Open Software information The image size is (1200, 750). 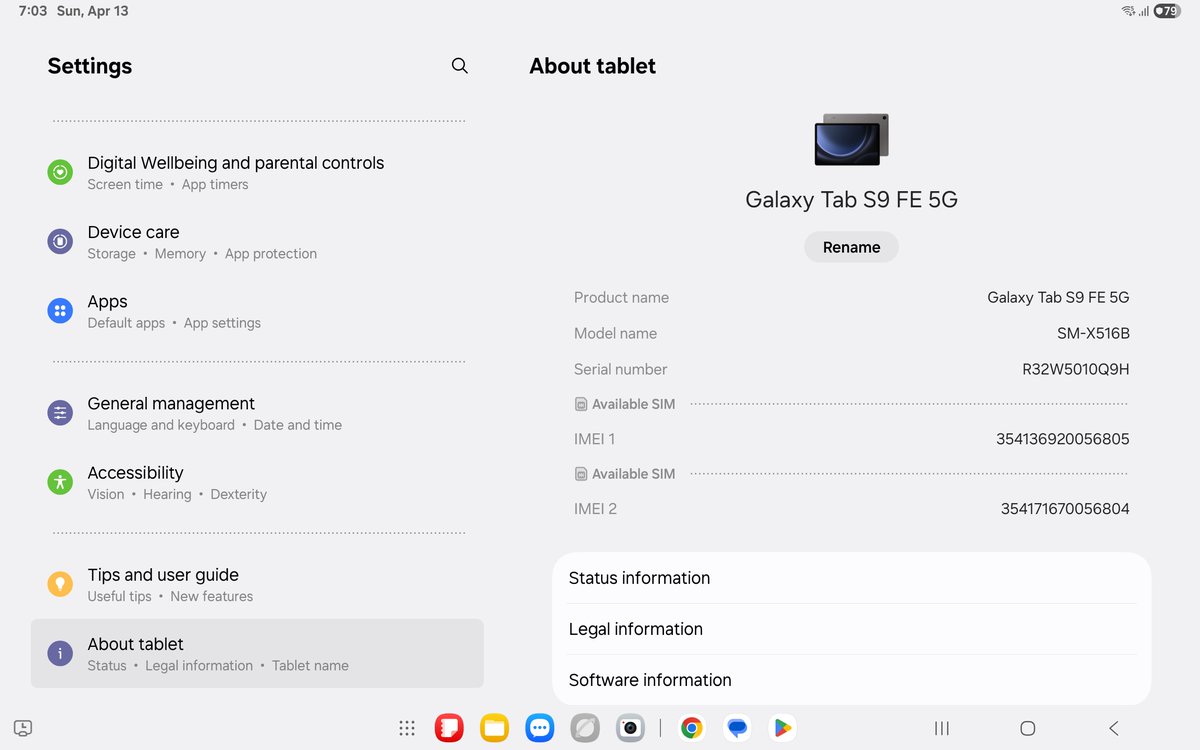pos(852,680)
